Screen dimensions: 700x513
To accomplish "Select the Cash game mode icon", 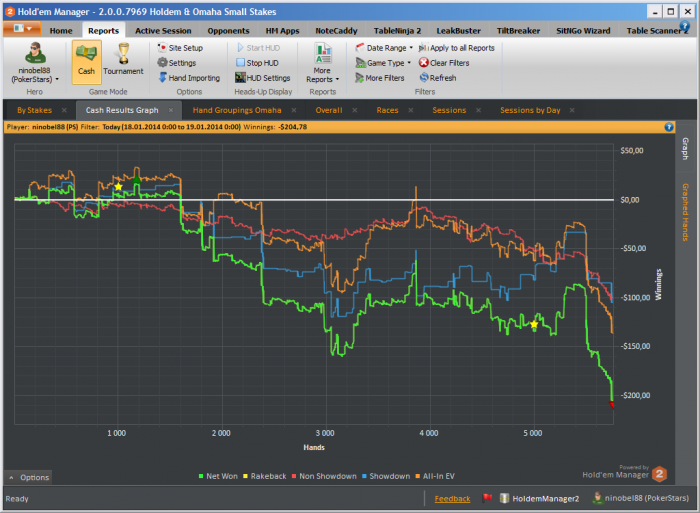I will 87,62.
